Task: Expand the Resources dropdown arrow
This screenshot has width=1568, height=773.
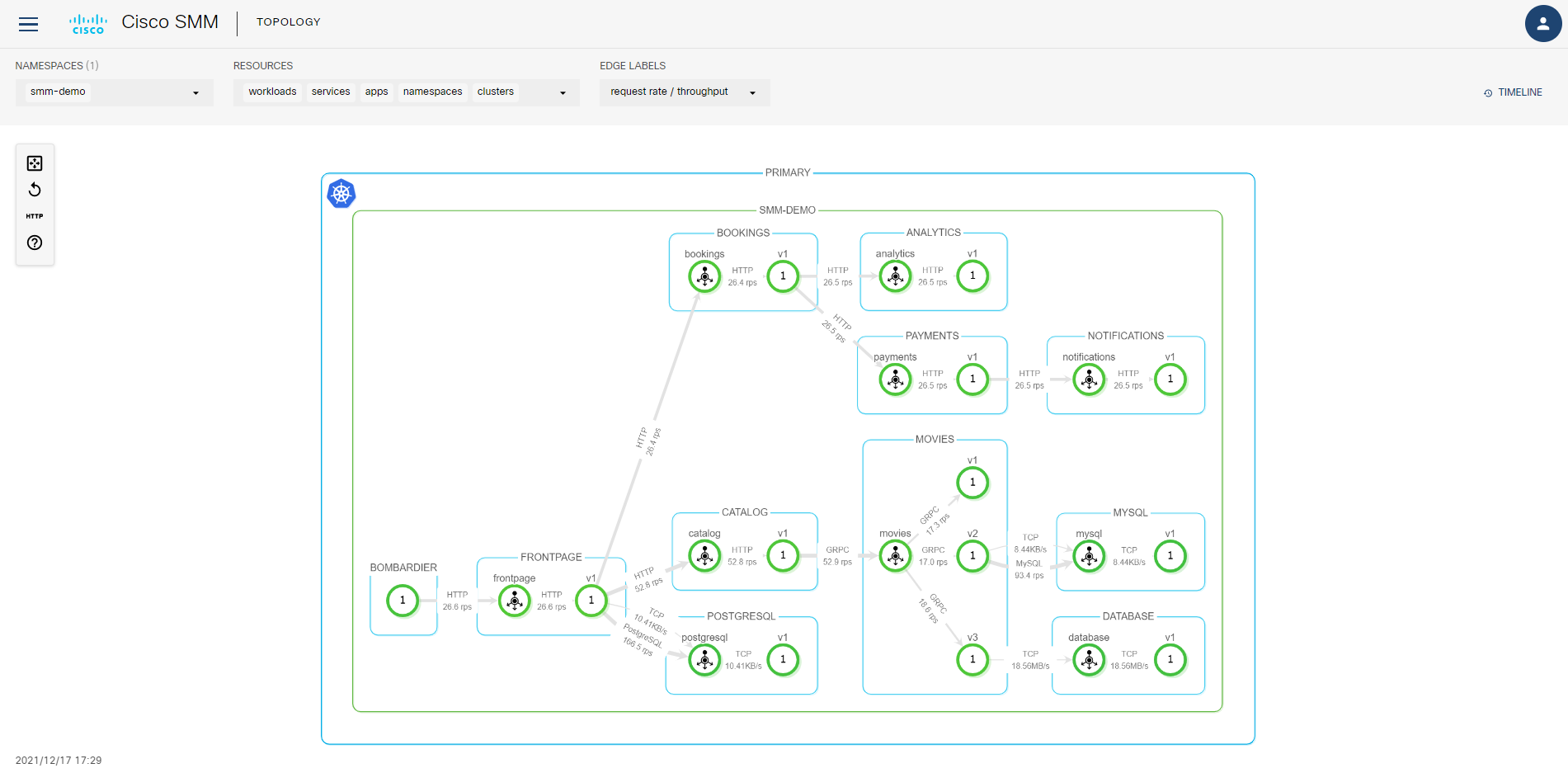Action: tap(563, 93)
